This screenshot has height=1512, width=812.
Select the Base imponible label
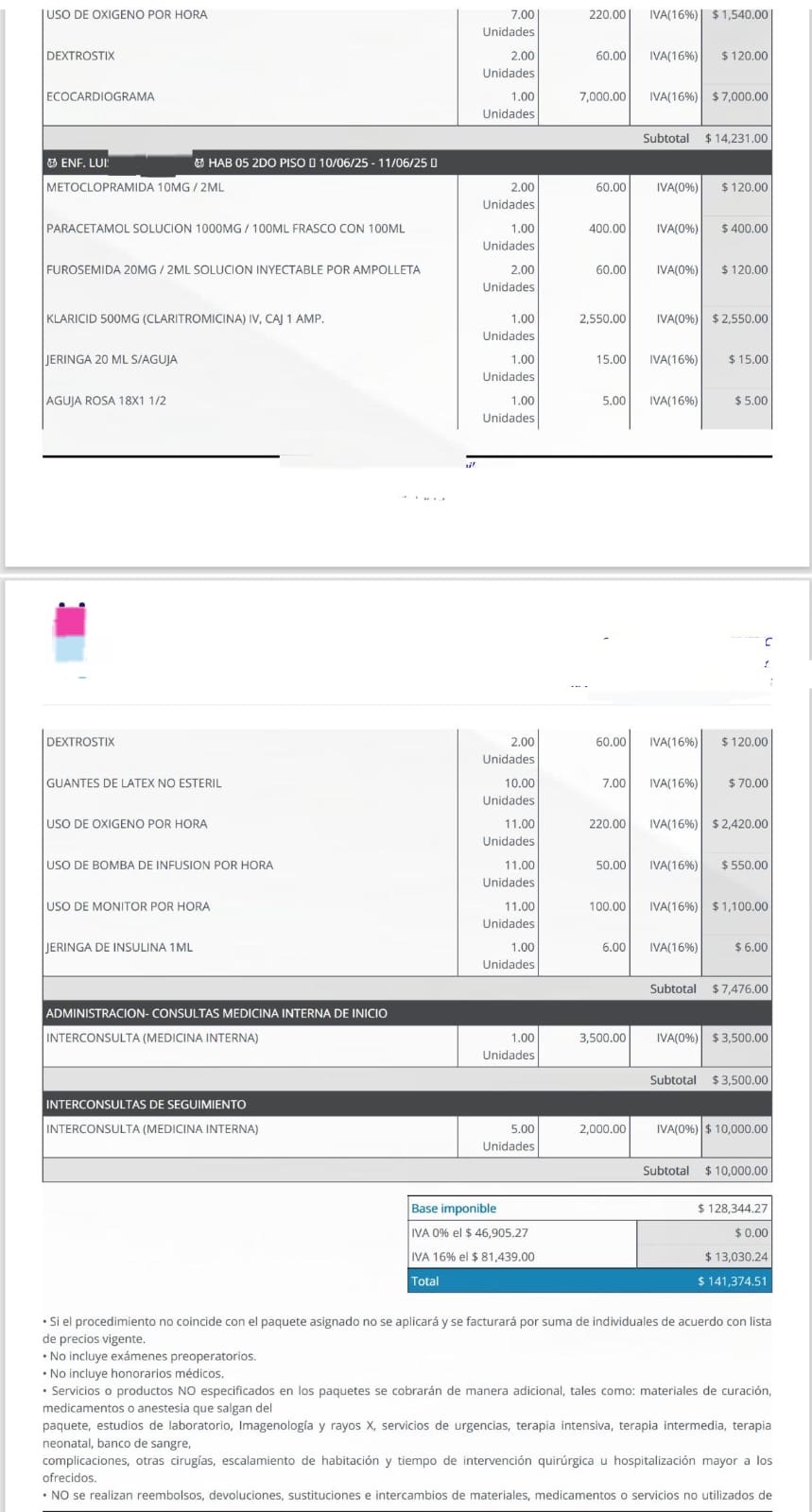tap(454, 1209)
